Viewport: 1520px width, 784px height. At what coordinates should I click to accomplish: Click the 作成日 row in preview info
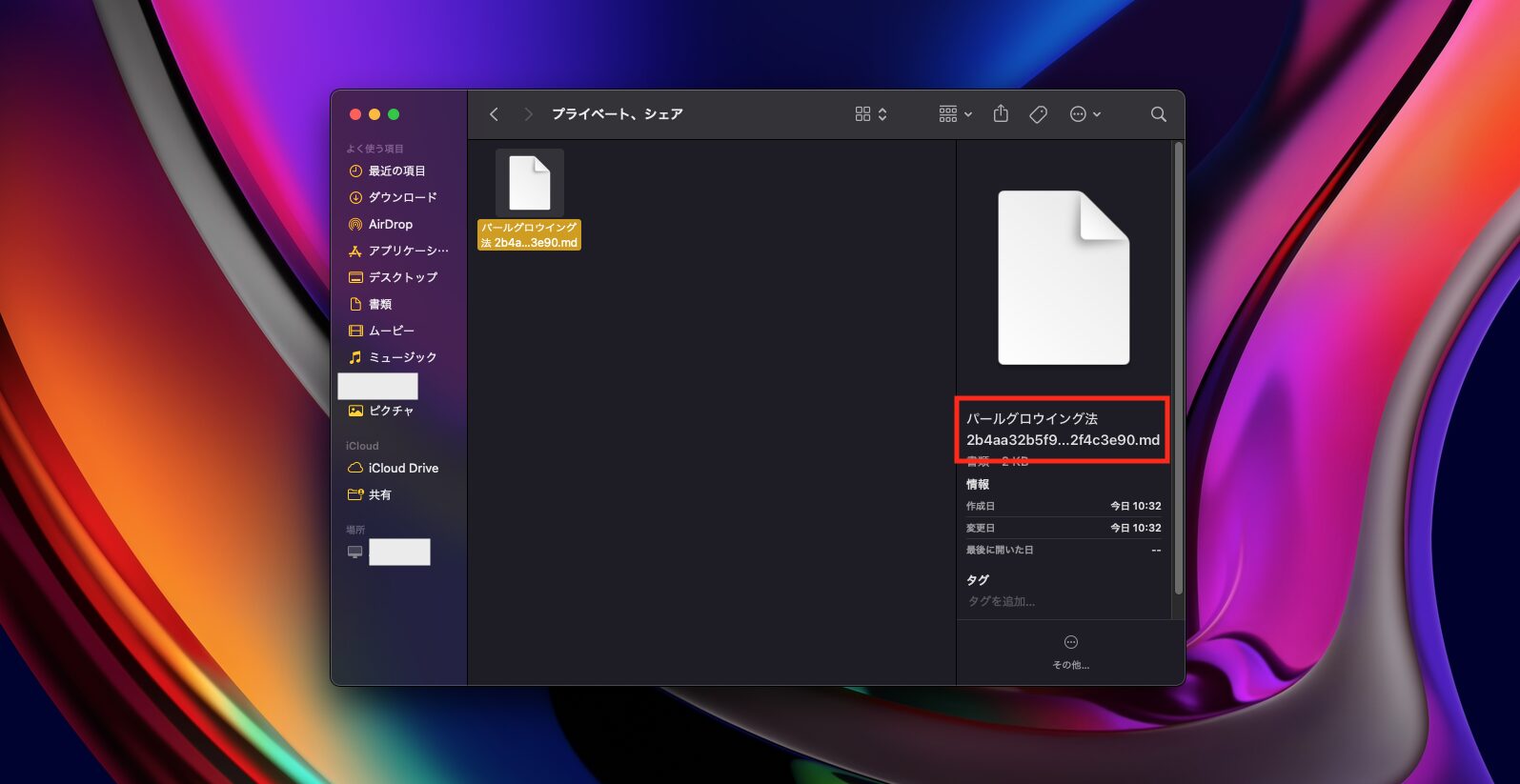[1064, 506]
